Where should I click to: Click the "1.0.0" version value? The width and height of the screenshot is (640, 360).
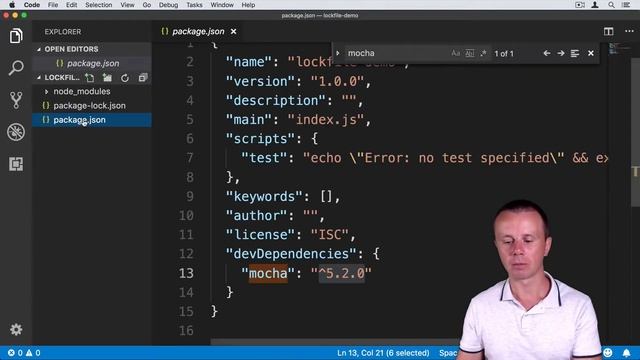coord(337,81)
